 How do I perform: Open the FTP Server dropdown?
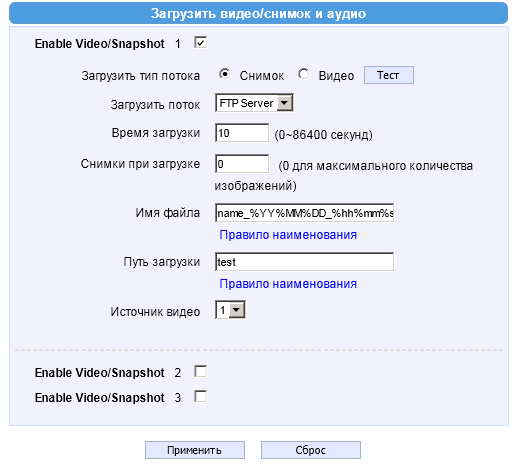[254, 103]
